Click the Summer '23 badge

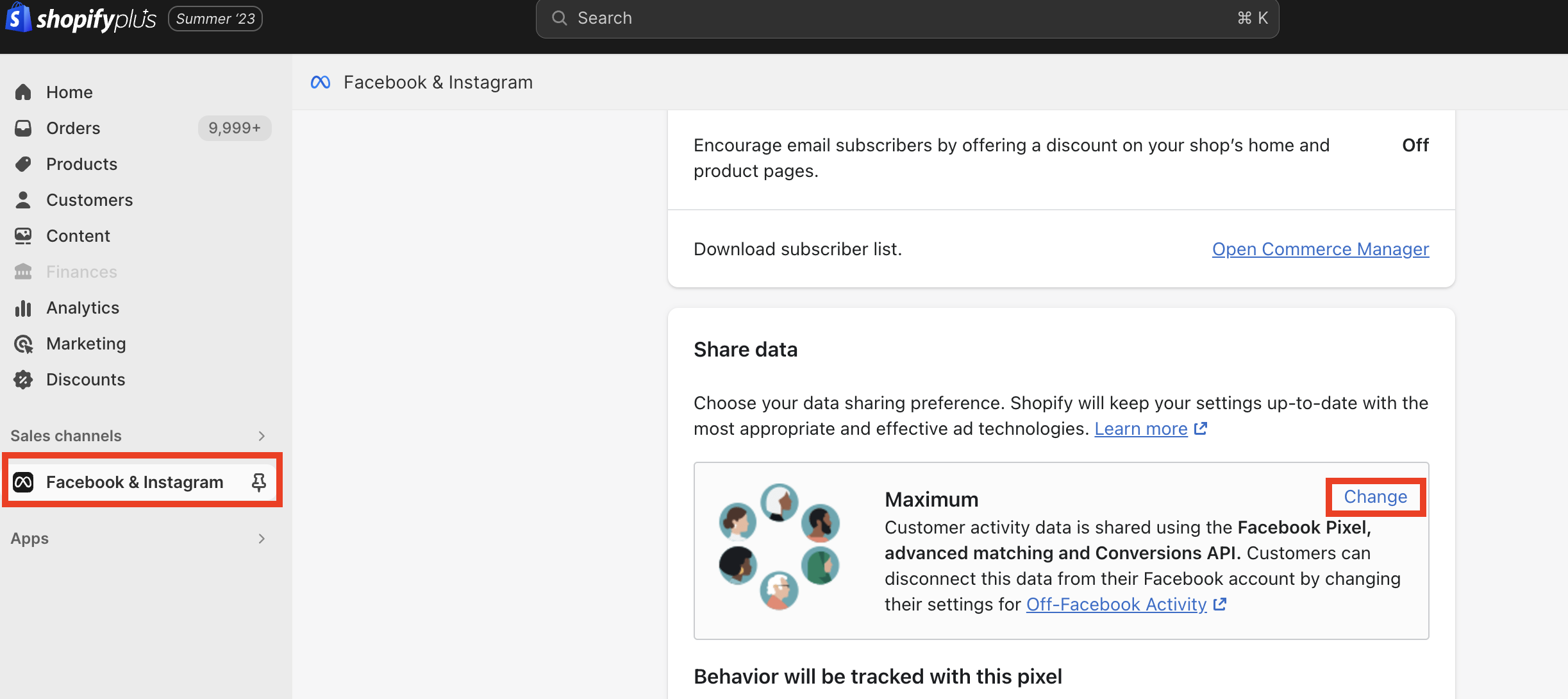pos(215,19)
